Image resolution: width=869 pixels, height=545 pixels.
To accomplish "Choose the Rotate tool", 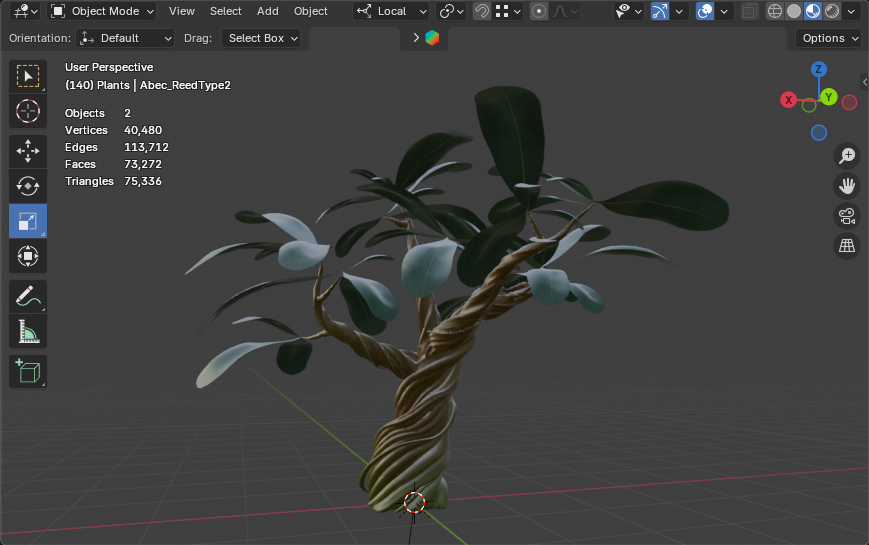I will click(28, 186).
